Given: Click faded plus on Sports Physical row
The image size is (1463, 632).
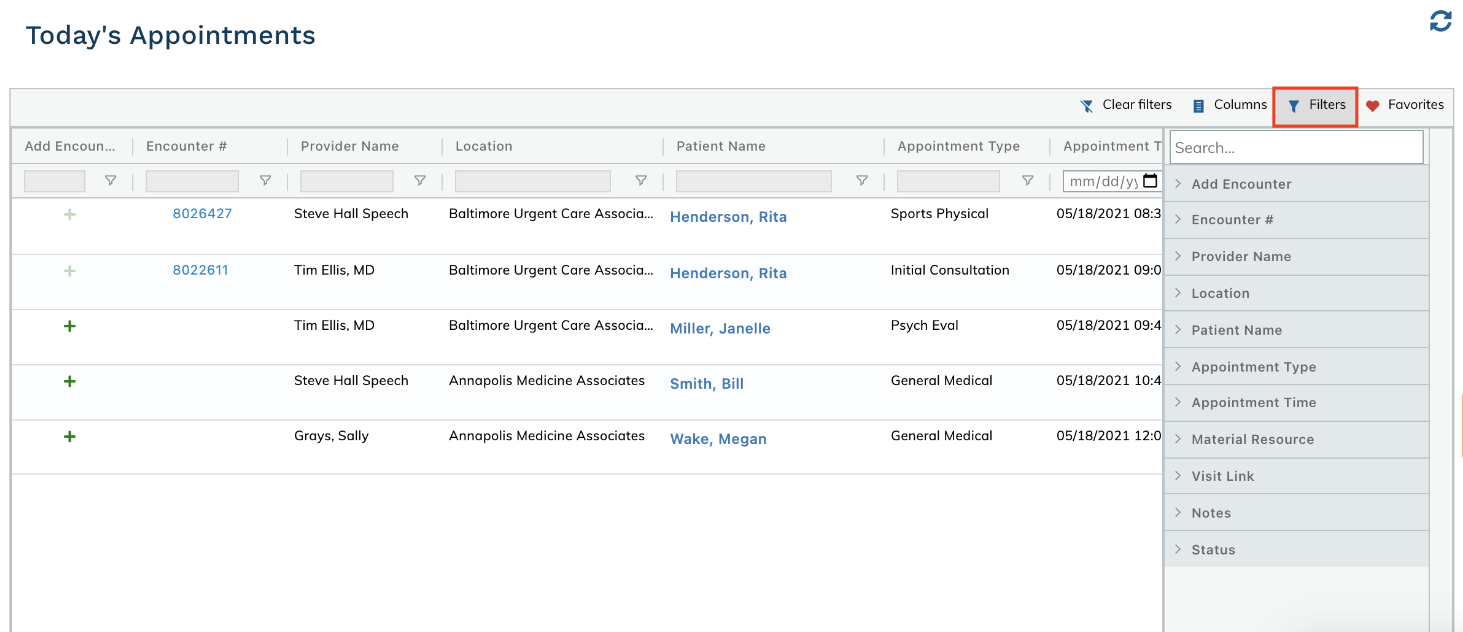Looking at the screenshot, I should click(x=70, y=214).
